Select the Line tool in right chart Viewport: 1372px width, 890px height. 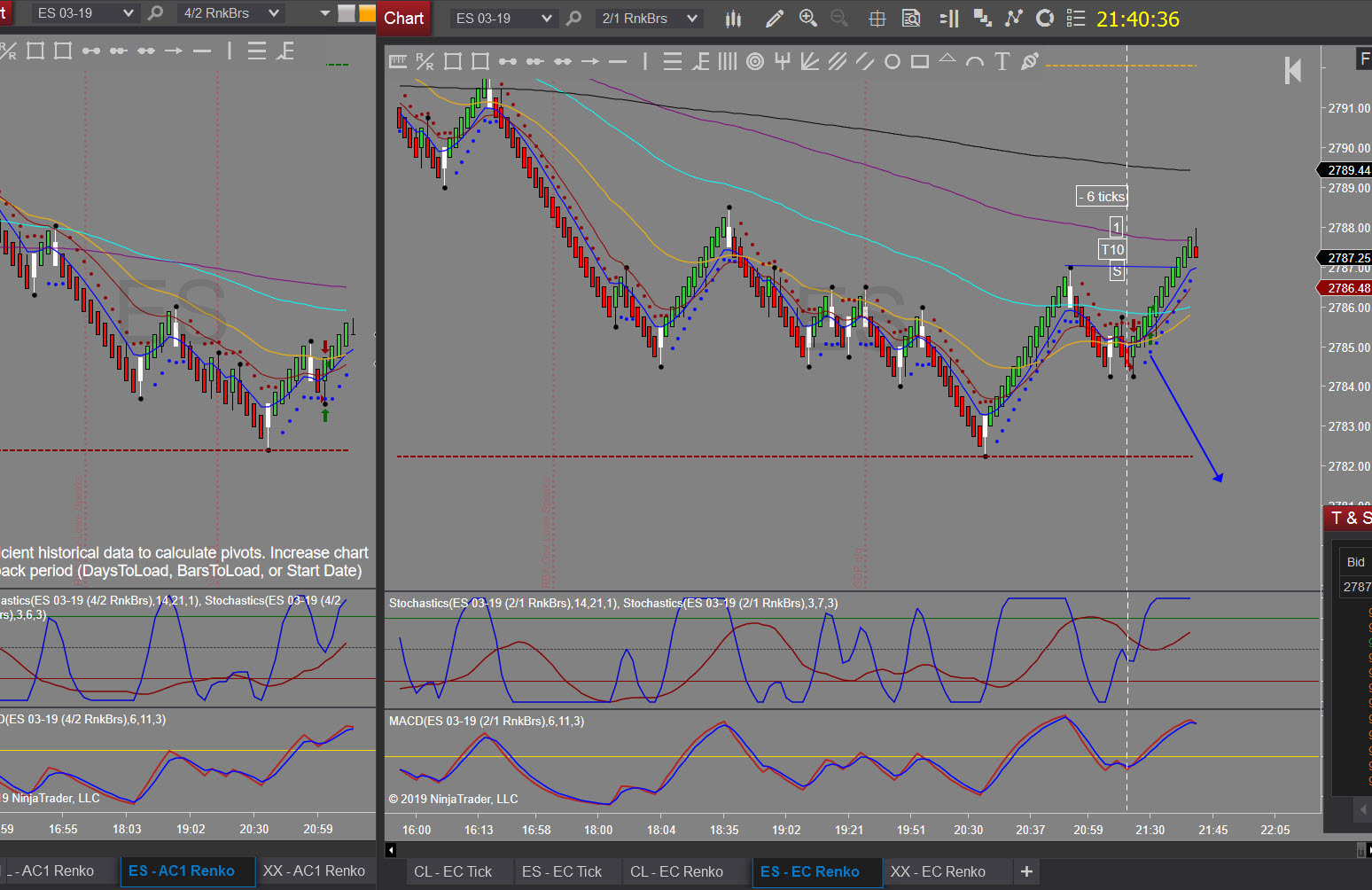508,61
